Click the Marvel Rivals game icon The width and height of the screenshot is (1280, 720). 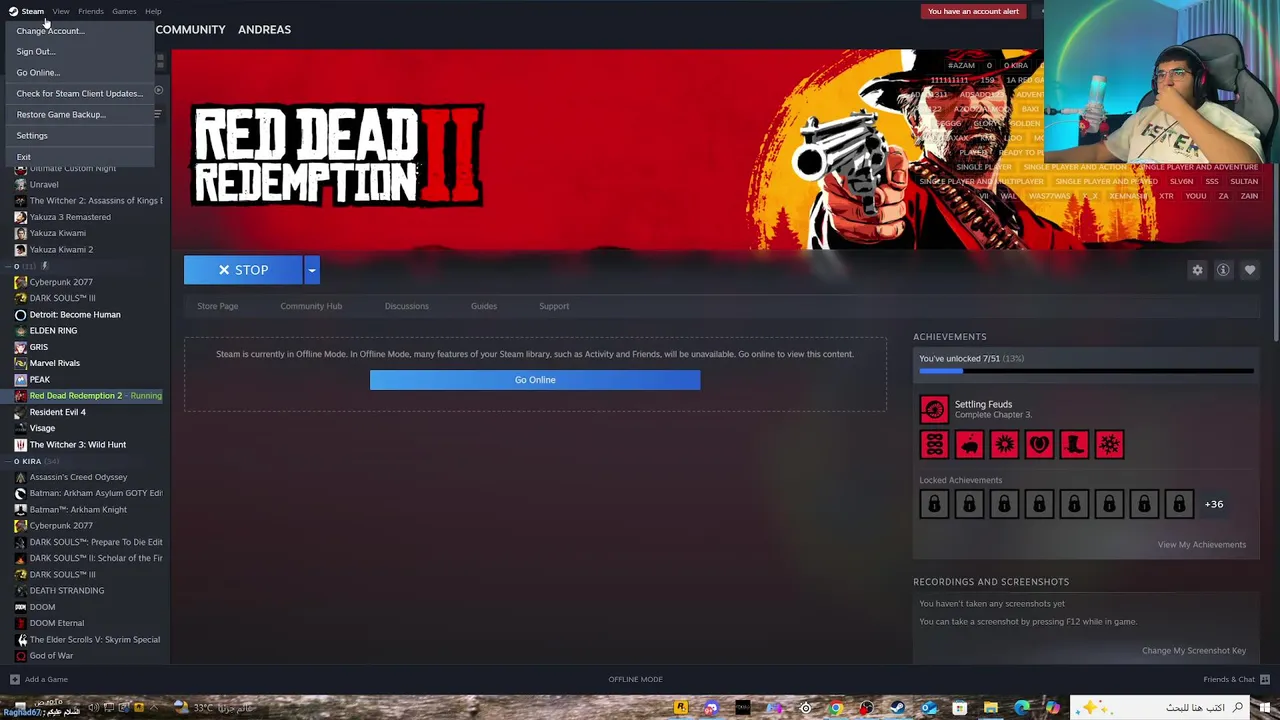(x=20, y=363)
